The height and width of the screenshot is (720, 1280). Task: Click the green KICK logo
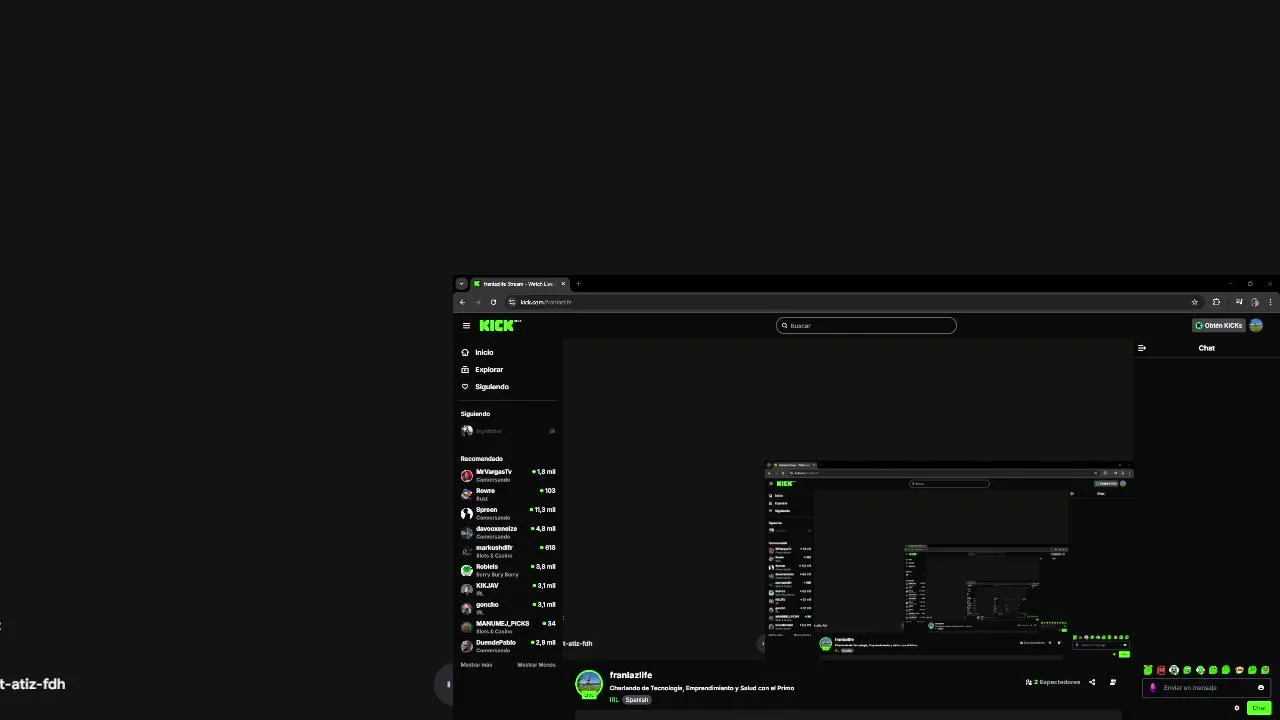click(499, 325)
